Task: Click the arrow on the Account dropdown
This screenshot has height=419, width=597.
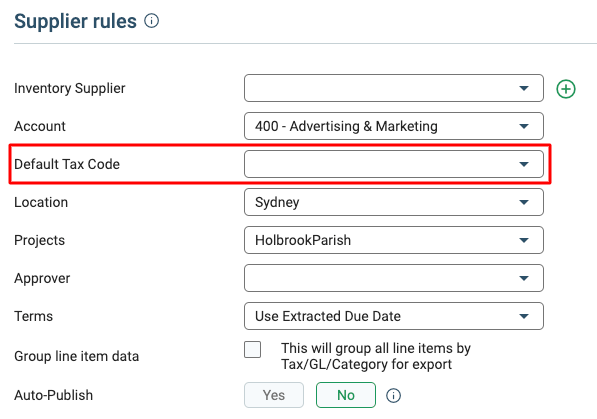Action: tap(524, 126)
